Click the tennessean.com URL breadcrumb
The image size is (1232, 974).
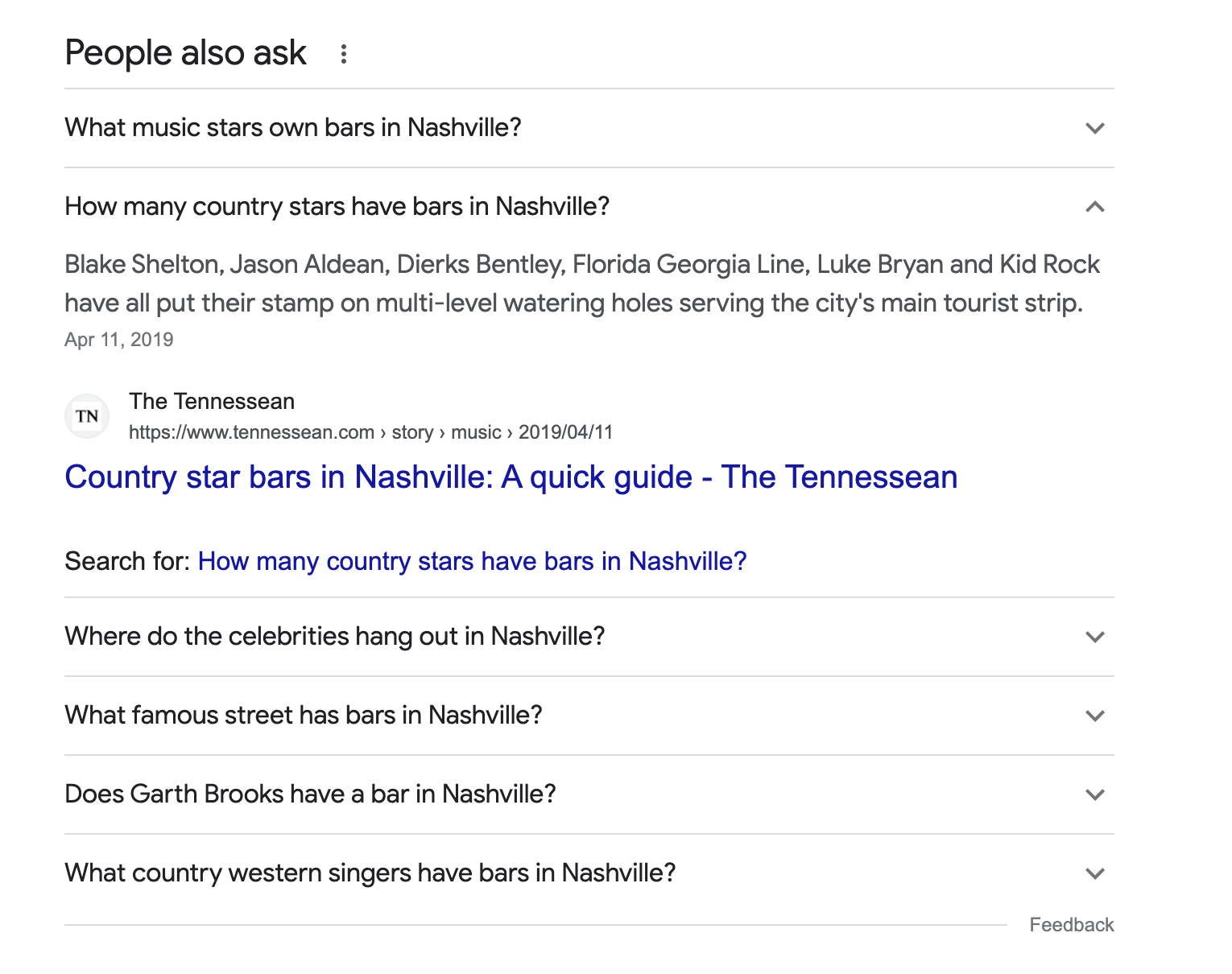[371, 432]
